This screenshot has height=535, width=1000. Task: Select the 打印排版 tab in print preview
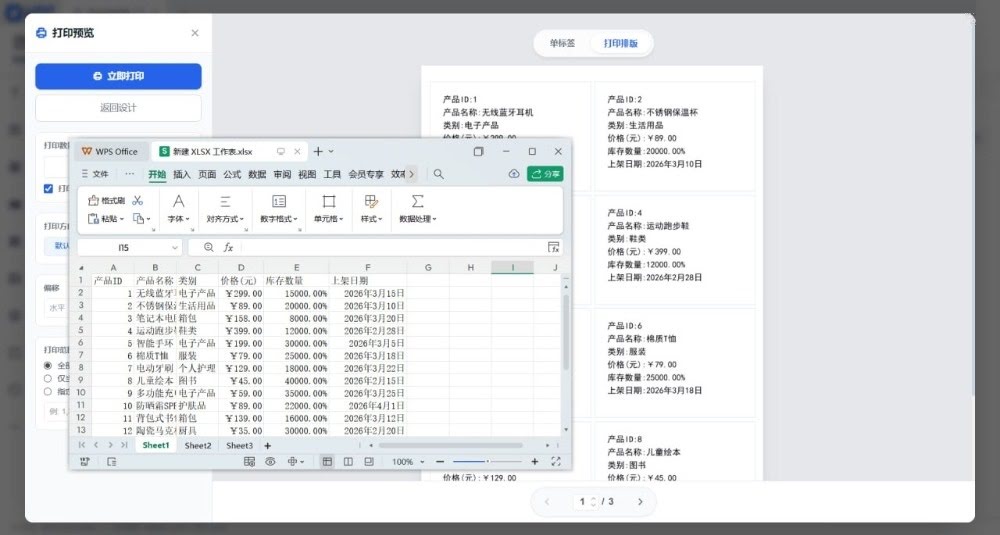click(x=621, y=43)
